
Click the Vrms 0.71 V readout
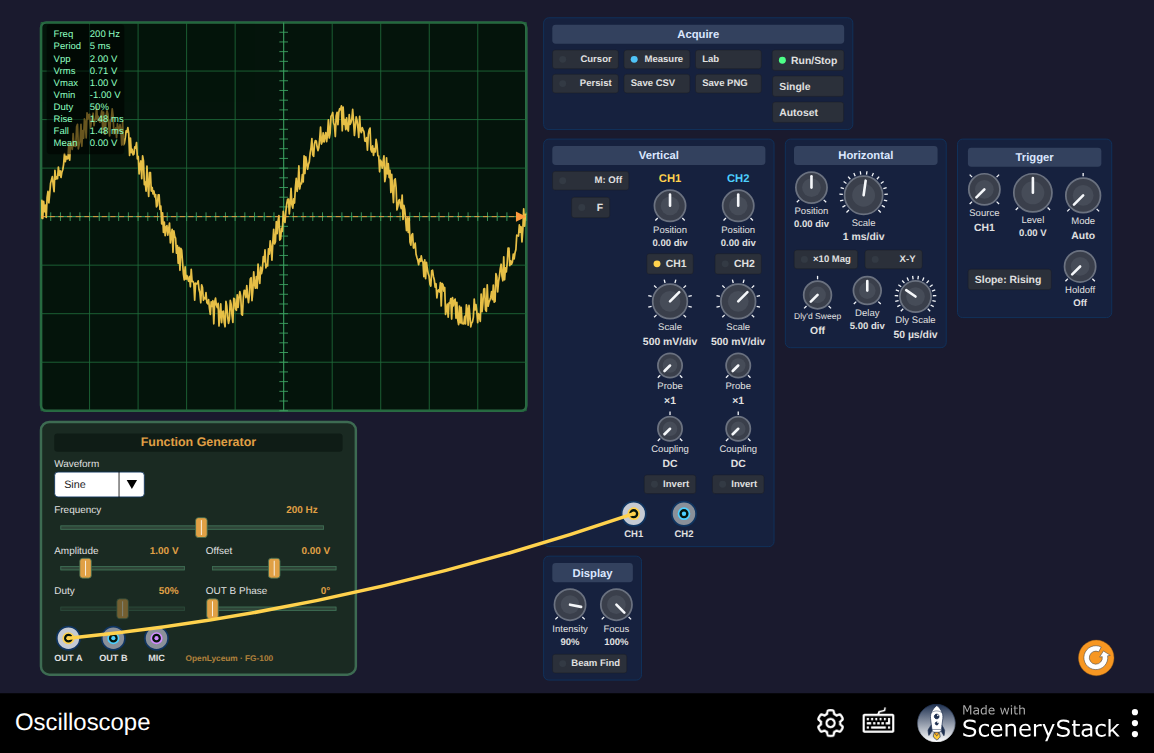pos(85,71)
